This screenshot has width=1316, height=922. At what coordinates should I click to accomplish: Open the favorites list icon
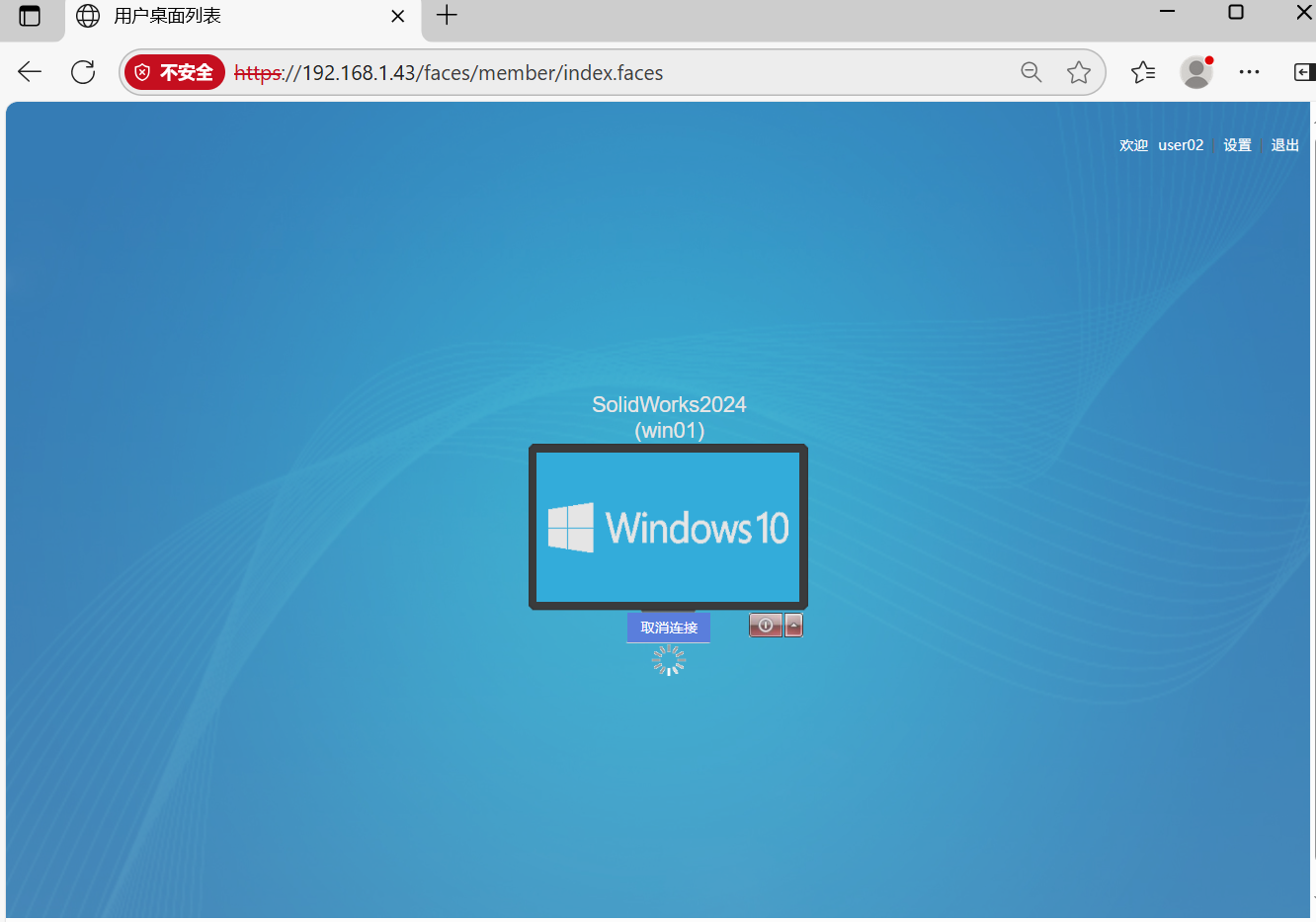[1143, 72]
